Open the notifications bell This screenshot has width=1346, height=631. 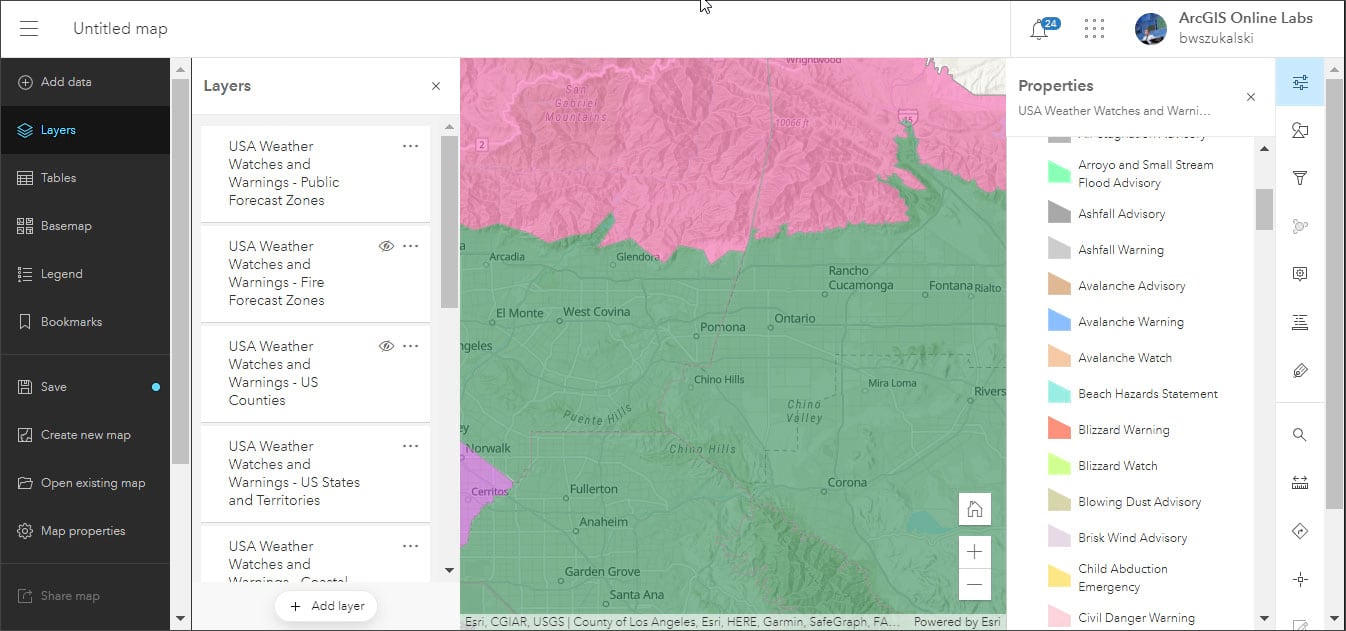[1040, 29]
